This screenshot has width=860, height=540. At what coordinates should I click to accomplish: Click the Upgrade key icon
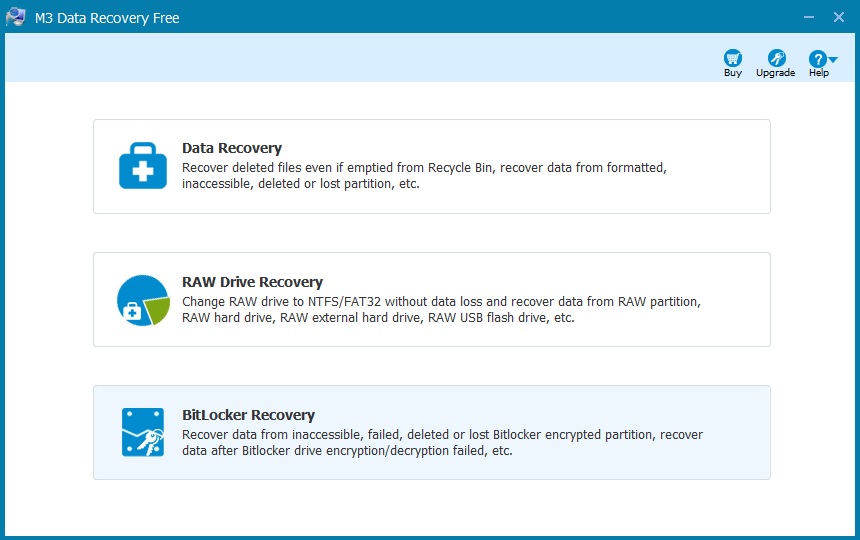776,58
